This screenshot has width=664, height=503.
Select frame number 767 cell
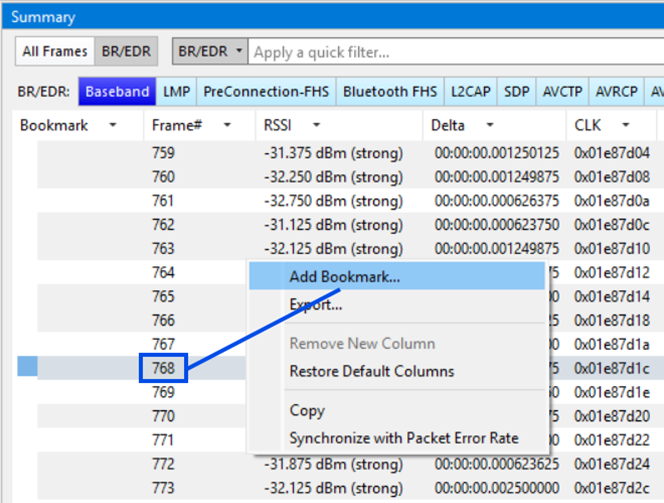[x=163, y=344]
